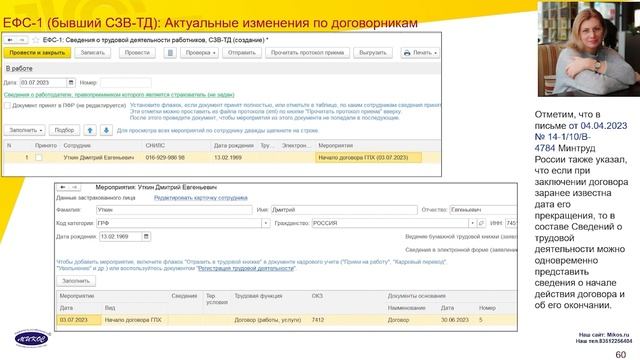This screenshot has width=640, height=360.
Task: Click the Дата field with 03.07.2023
Action: coord(43,82)
